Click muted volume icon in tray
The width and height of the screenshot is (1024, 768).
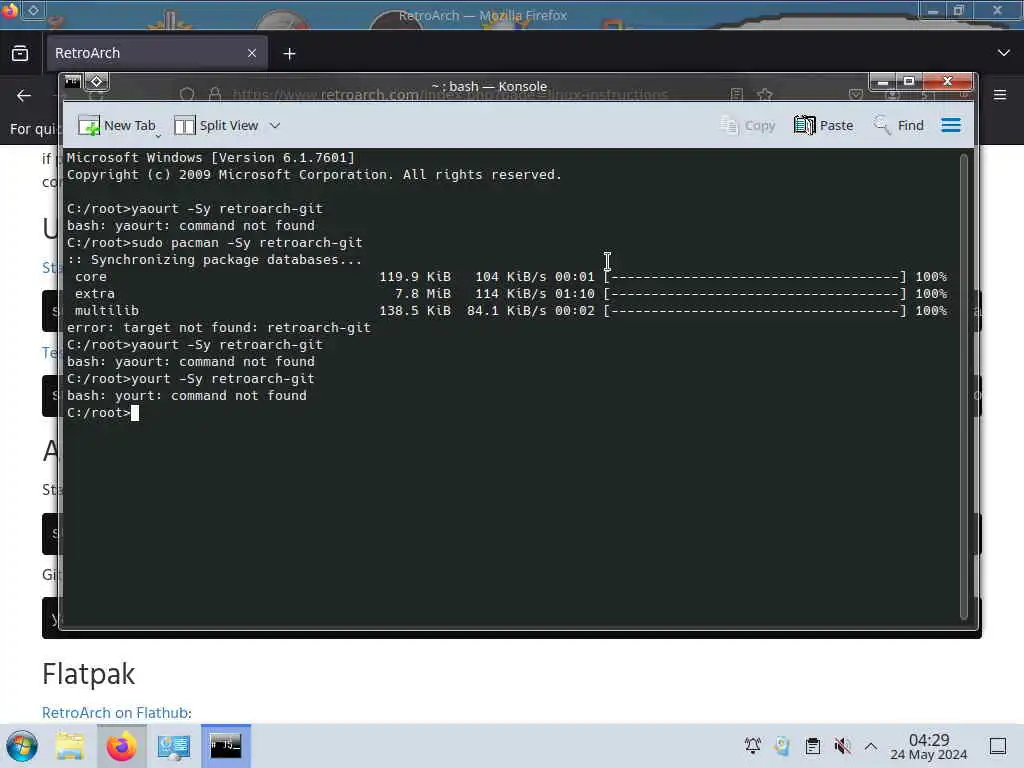(842, 746)
